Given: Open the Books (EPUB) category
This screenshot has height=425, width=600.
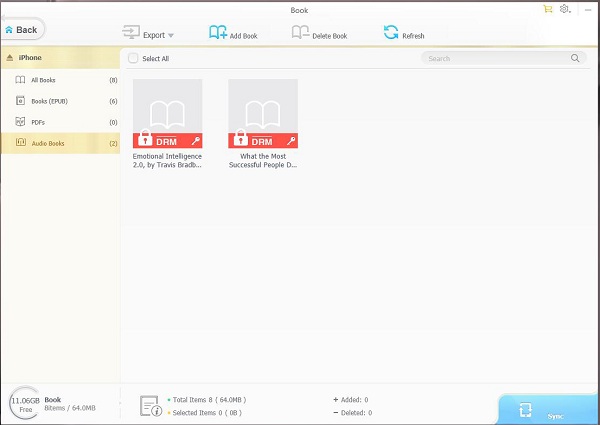Looking at the screenshot, I should pos(46,101).
